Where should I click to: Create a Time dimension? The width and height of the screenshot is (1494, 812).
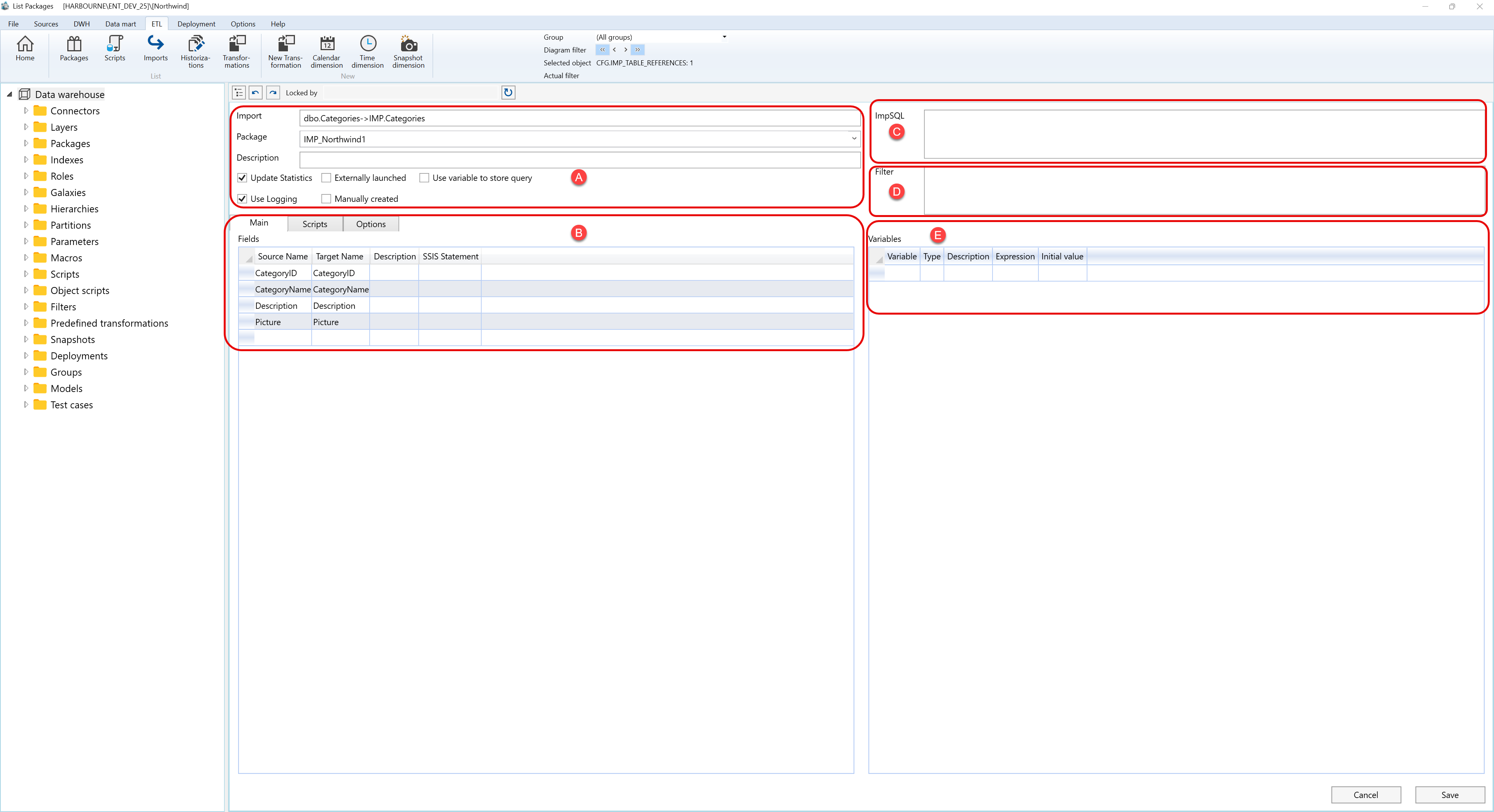coord(368,52)
